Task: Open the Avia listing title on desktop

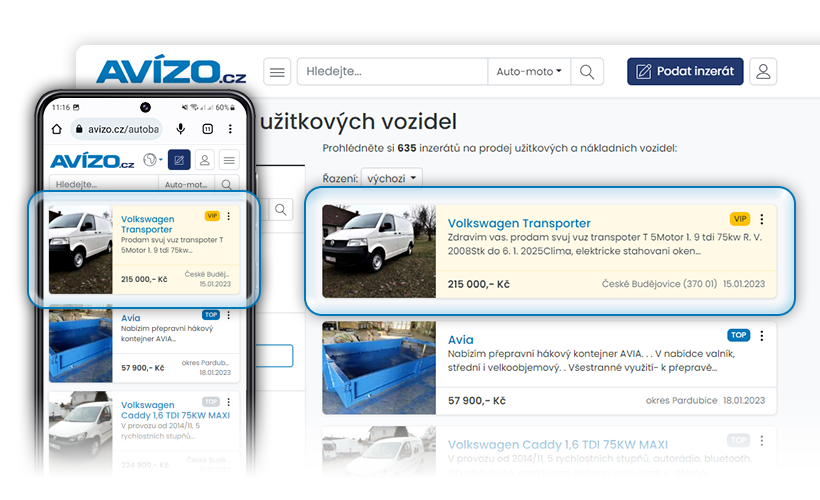Action: pyautogui.click(x=460, y=340)
